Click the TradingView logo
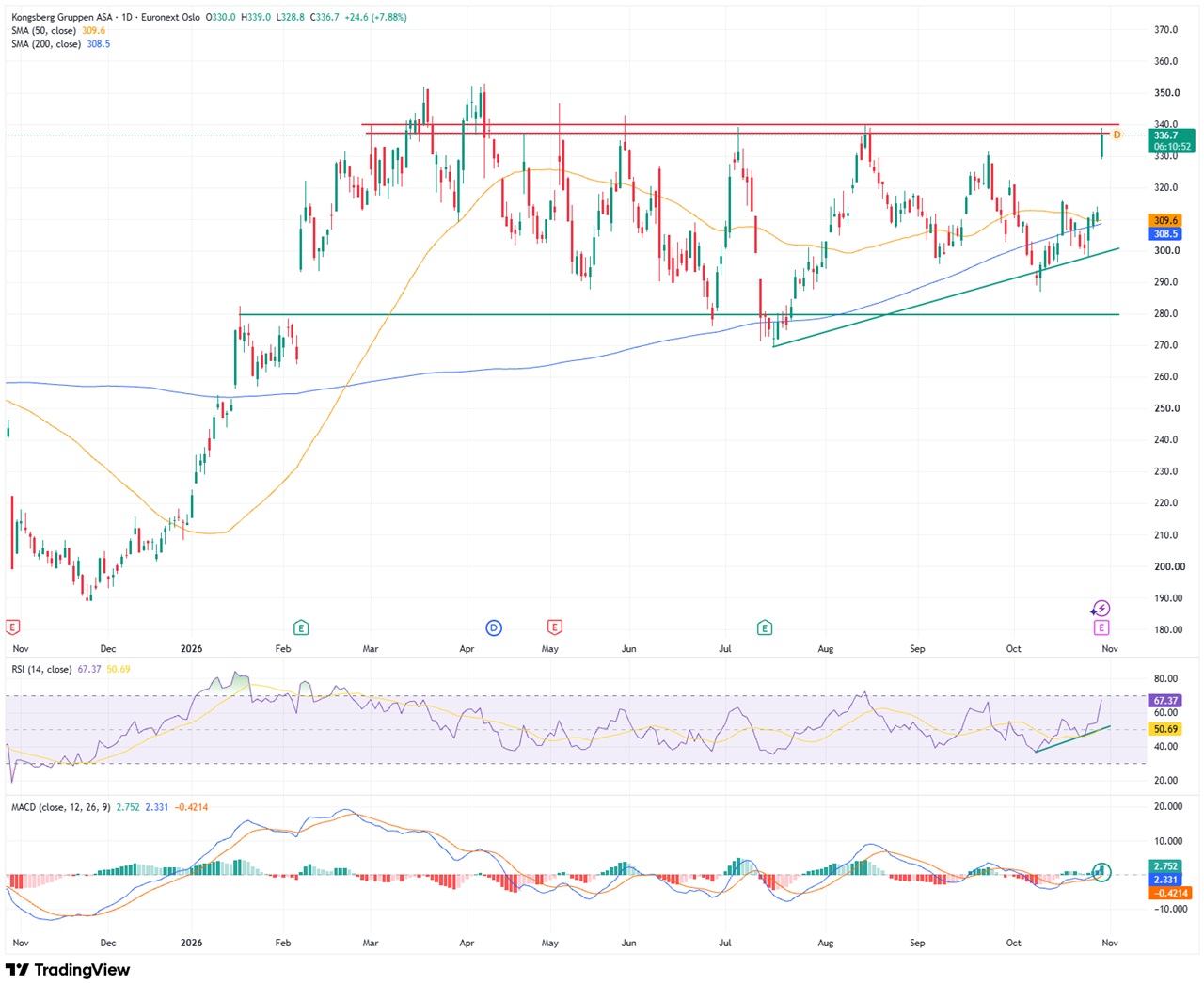Image resolution: width=1204 pixels, height=984 pixels. coord(68,970)
